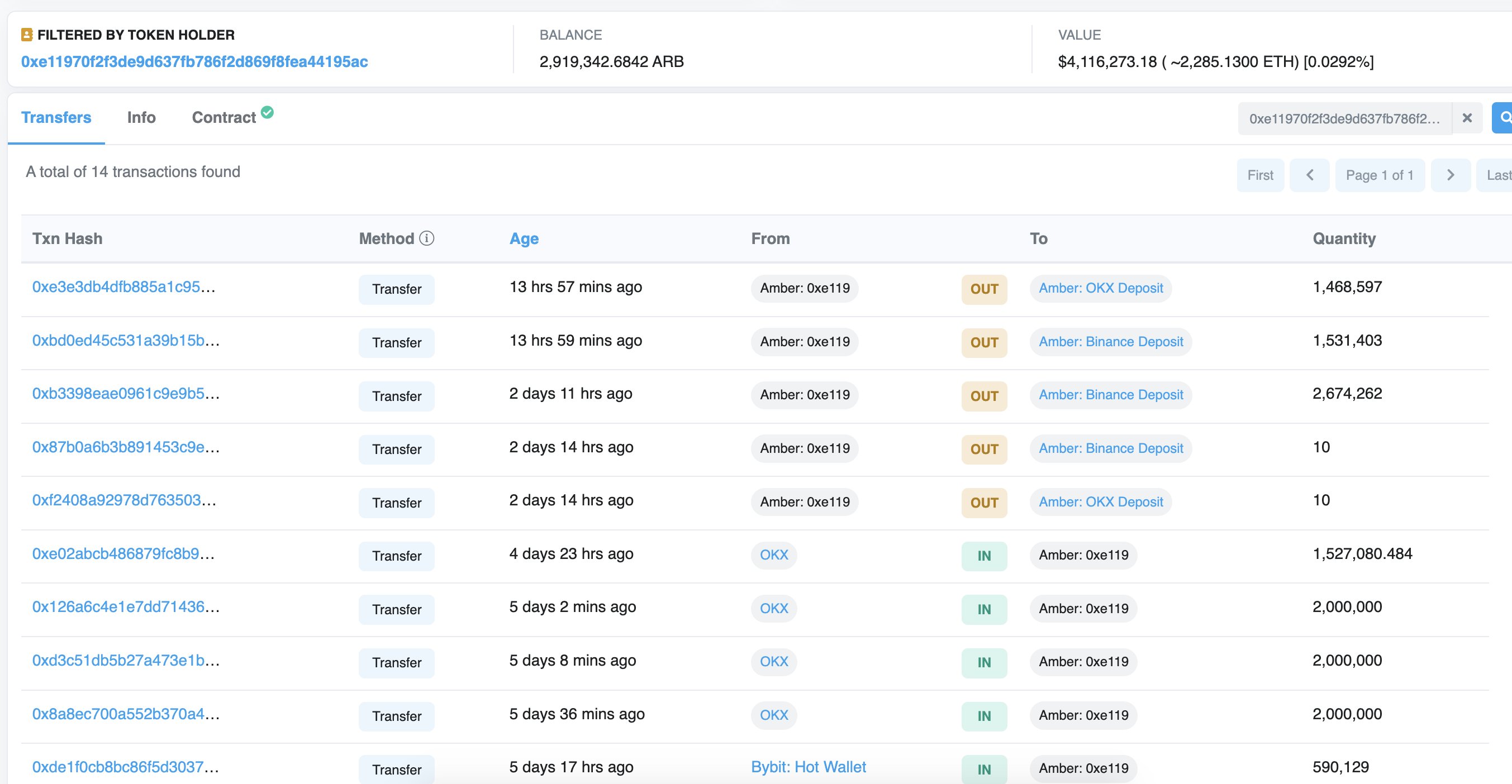Viewport: 1512px width, 784px height.
Task: Click the First page button
Action: pyautogui.click(x=1259, y=175)
